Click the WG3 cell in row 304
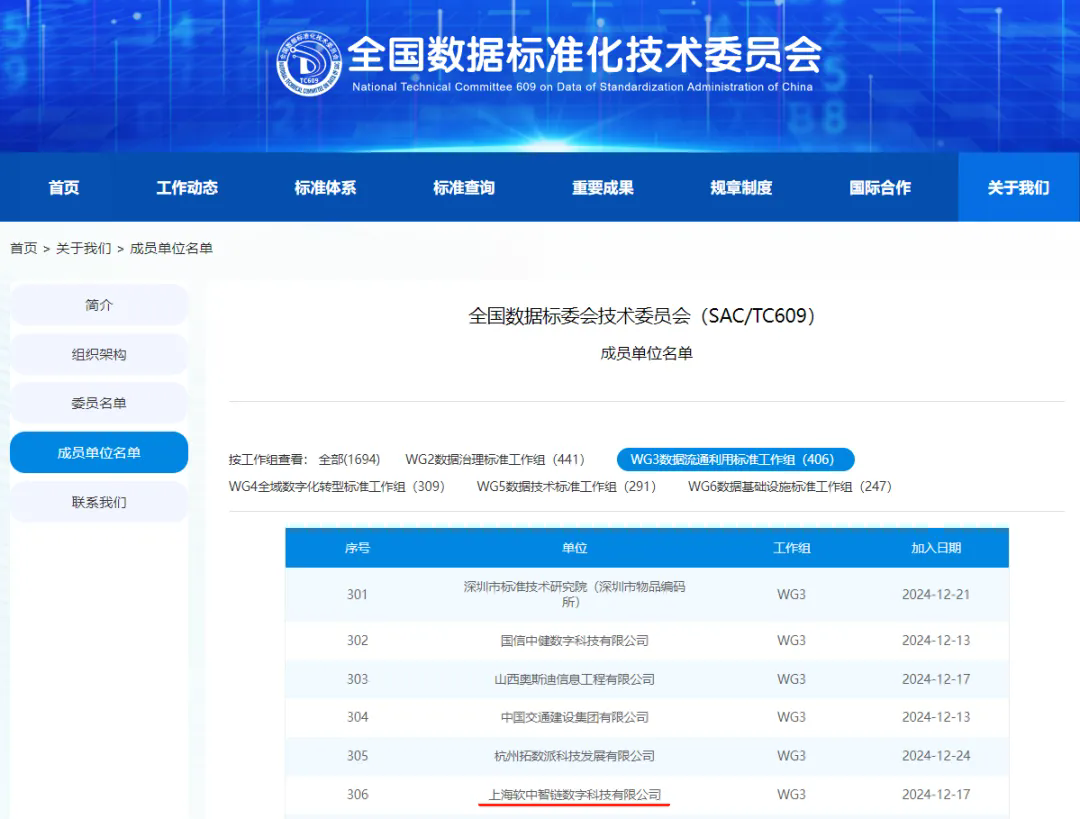 click(791, 717)
